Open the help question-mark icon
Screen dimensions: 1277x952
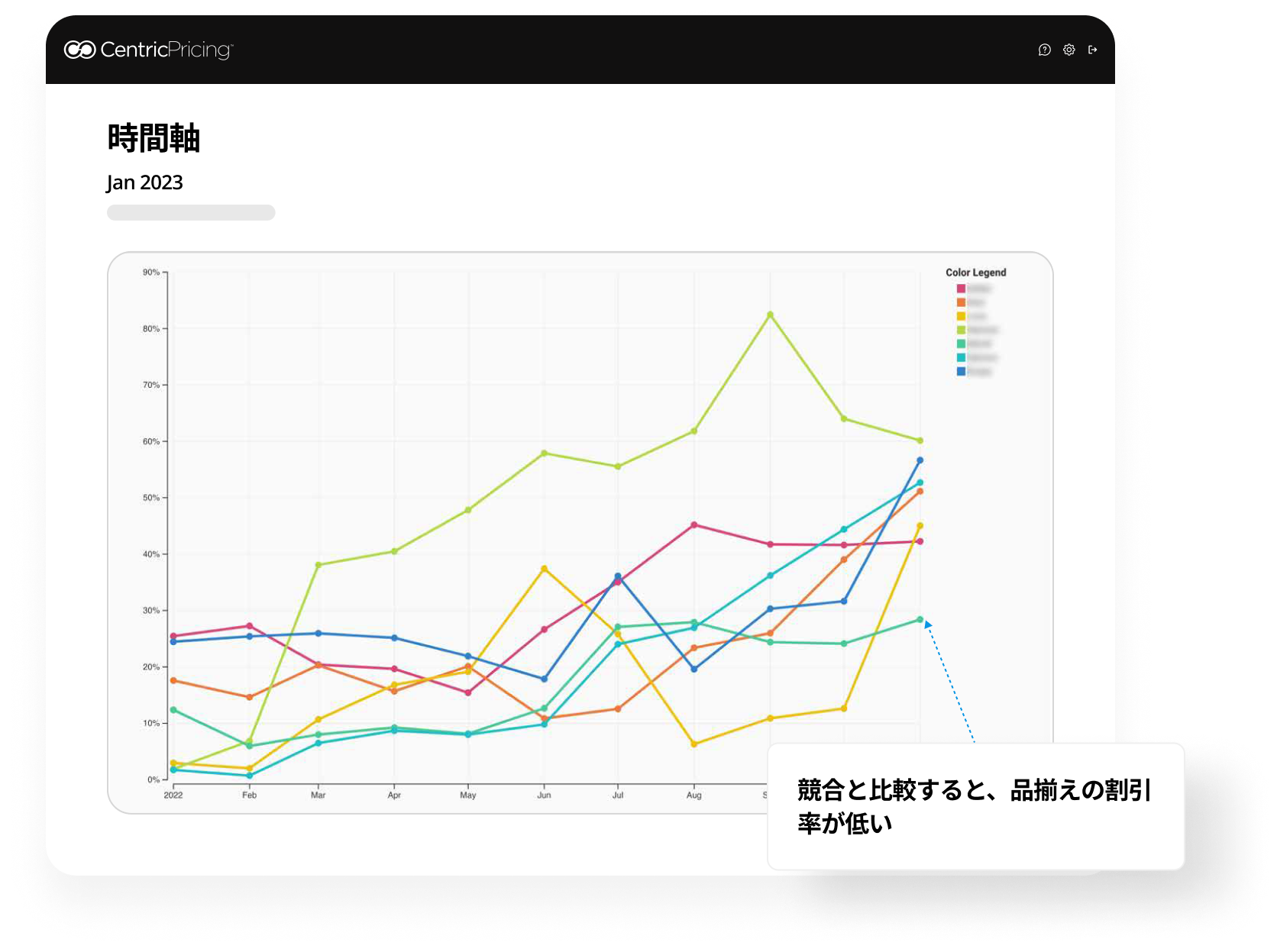pyautogui.click(x=1045, y=50)
